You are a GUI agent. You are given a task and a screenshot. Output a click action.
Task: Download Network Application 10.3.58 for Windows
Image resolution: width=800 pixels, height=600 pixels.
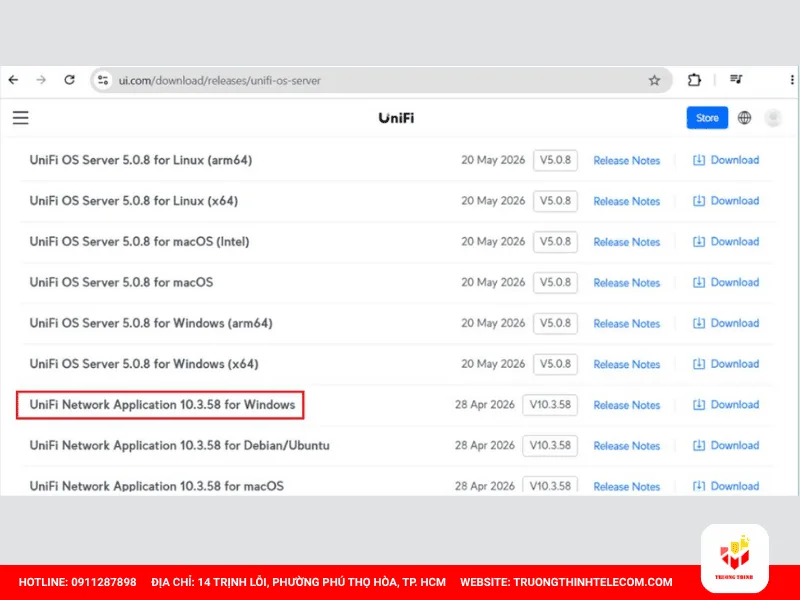(726, 405)
